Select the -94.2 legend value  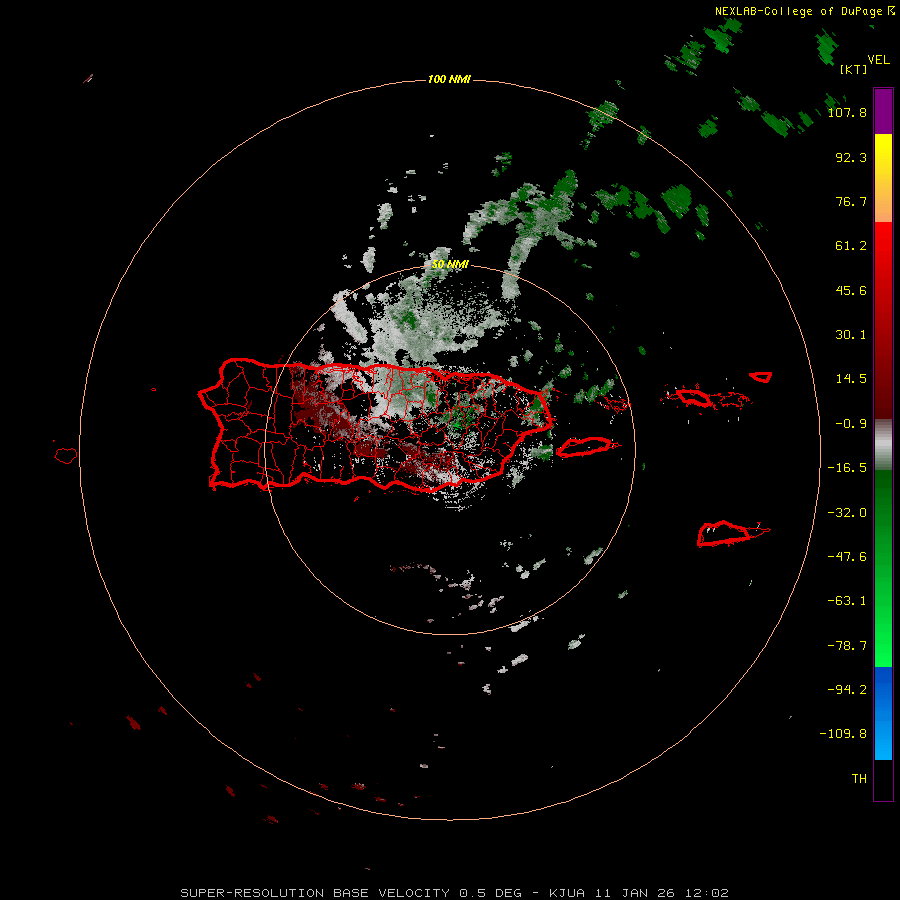pyautogui.click(x=847, y=689)
